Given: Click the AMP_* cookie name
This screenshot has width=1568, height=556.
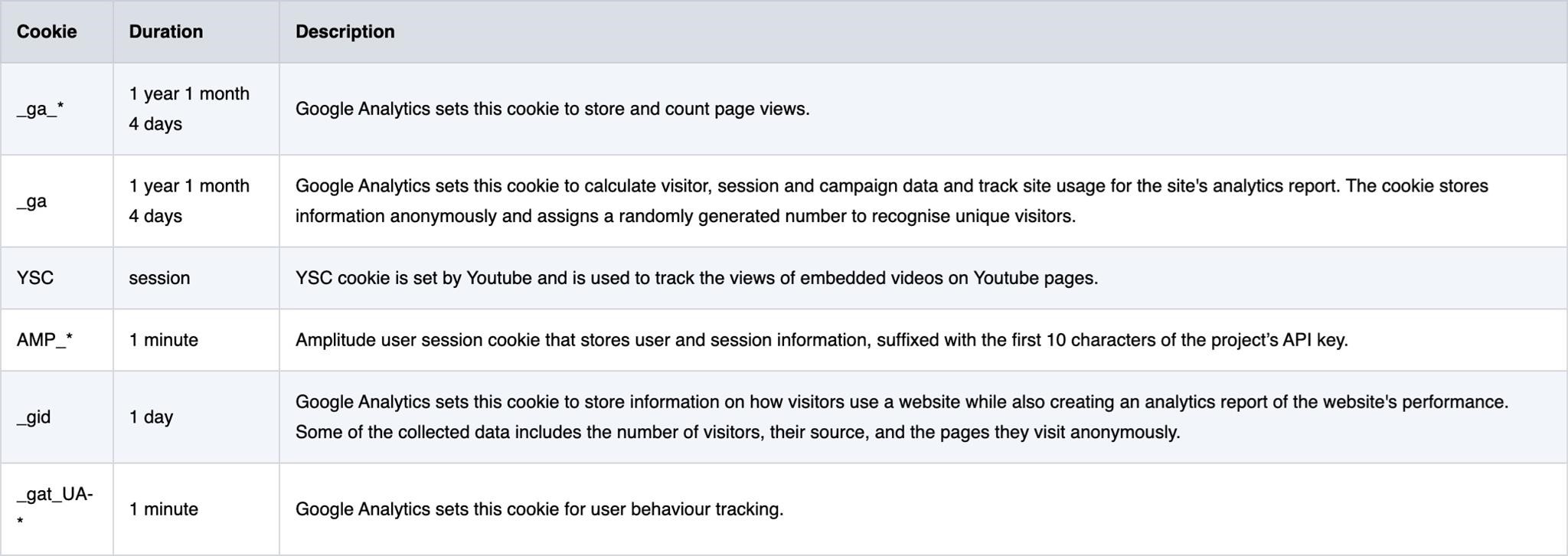Looking at the screenshot, I should (x=44, y=340).
